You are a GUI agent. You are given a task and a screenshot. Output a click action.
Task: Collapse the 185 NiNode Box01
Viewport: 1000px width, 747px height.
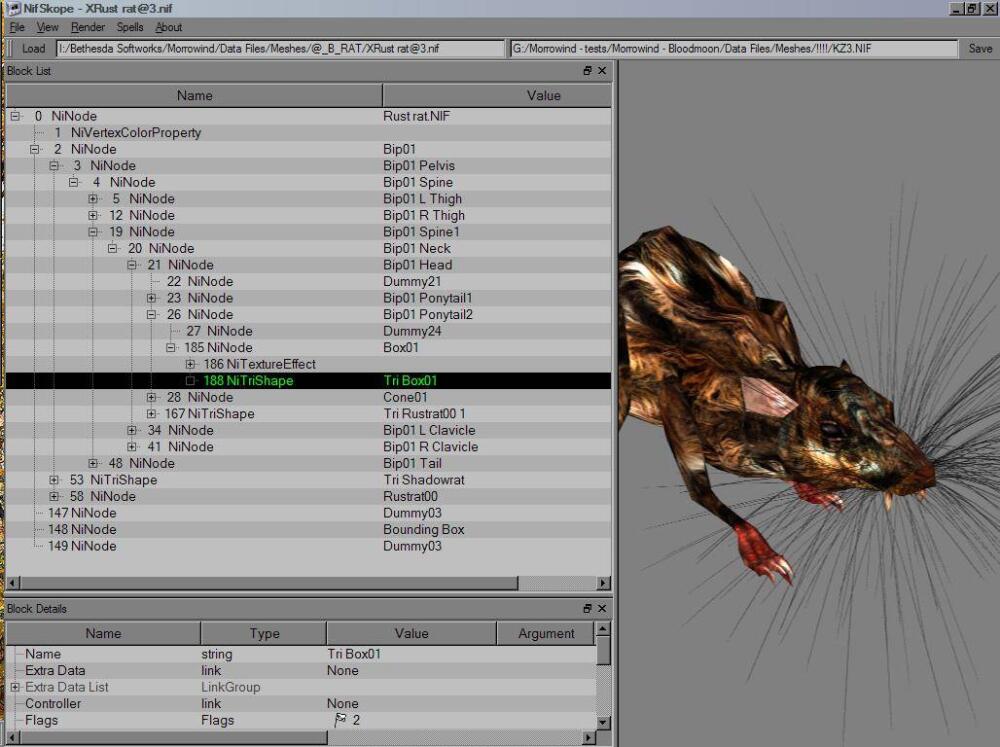click(x=171, y=348)
